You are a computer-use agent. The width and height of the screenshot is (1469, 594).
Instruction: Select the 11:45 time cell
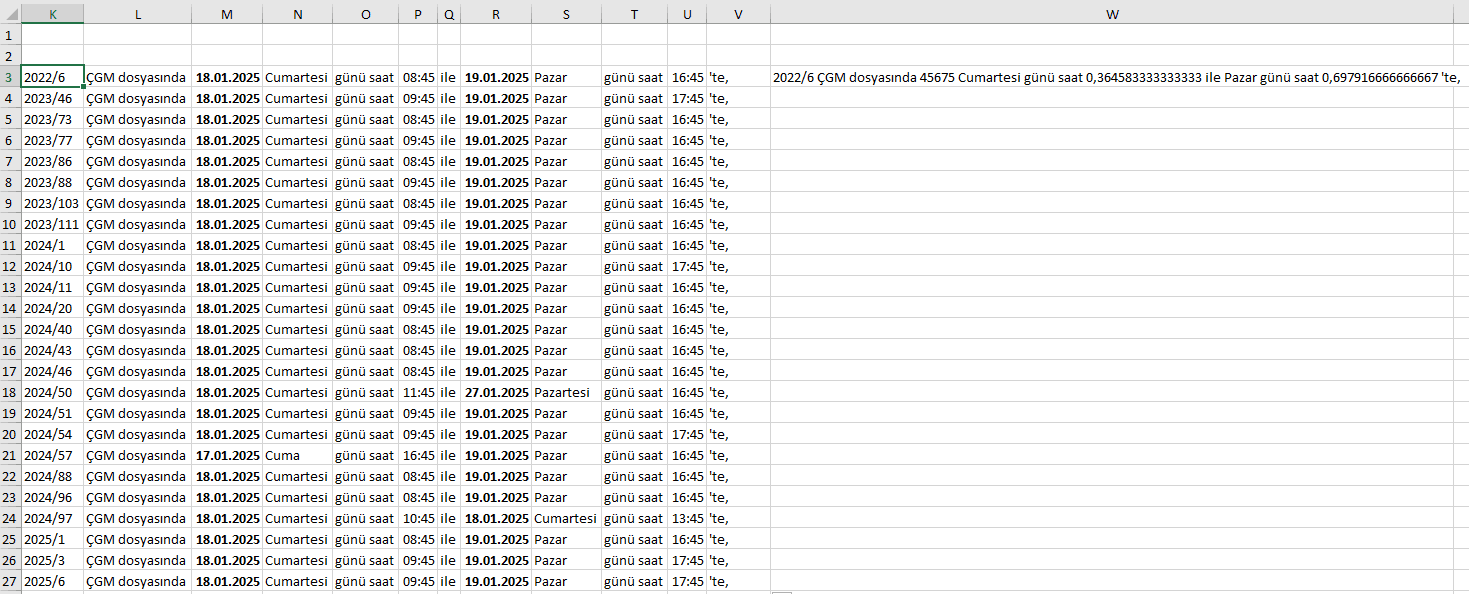(x=417, y=392)
